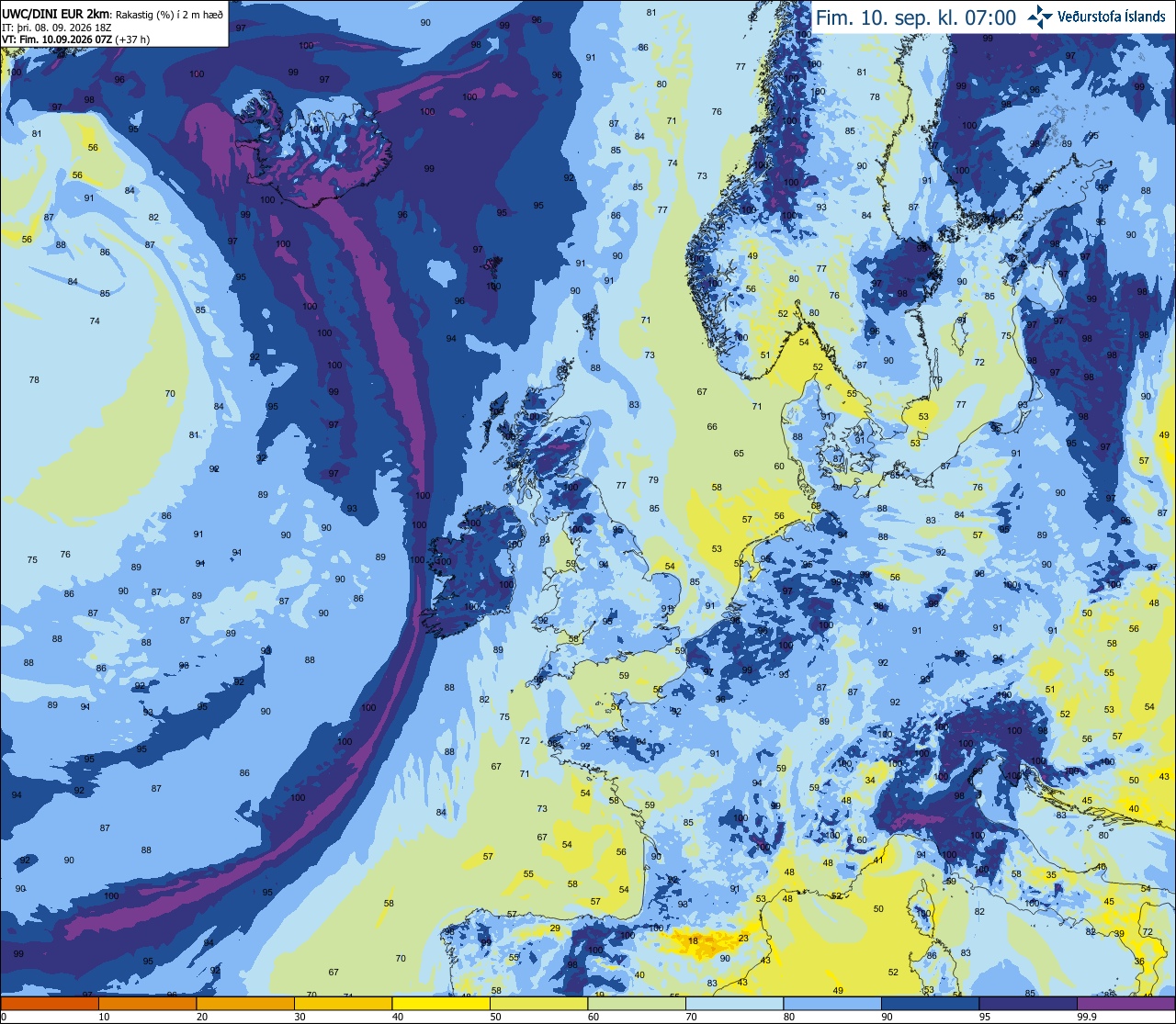Select the Fim. 10. sep. kl. 07:00 timestamp
Screen dimensions: 1176x1024
click(x=916, y=17)
